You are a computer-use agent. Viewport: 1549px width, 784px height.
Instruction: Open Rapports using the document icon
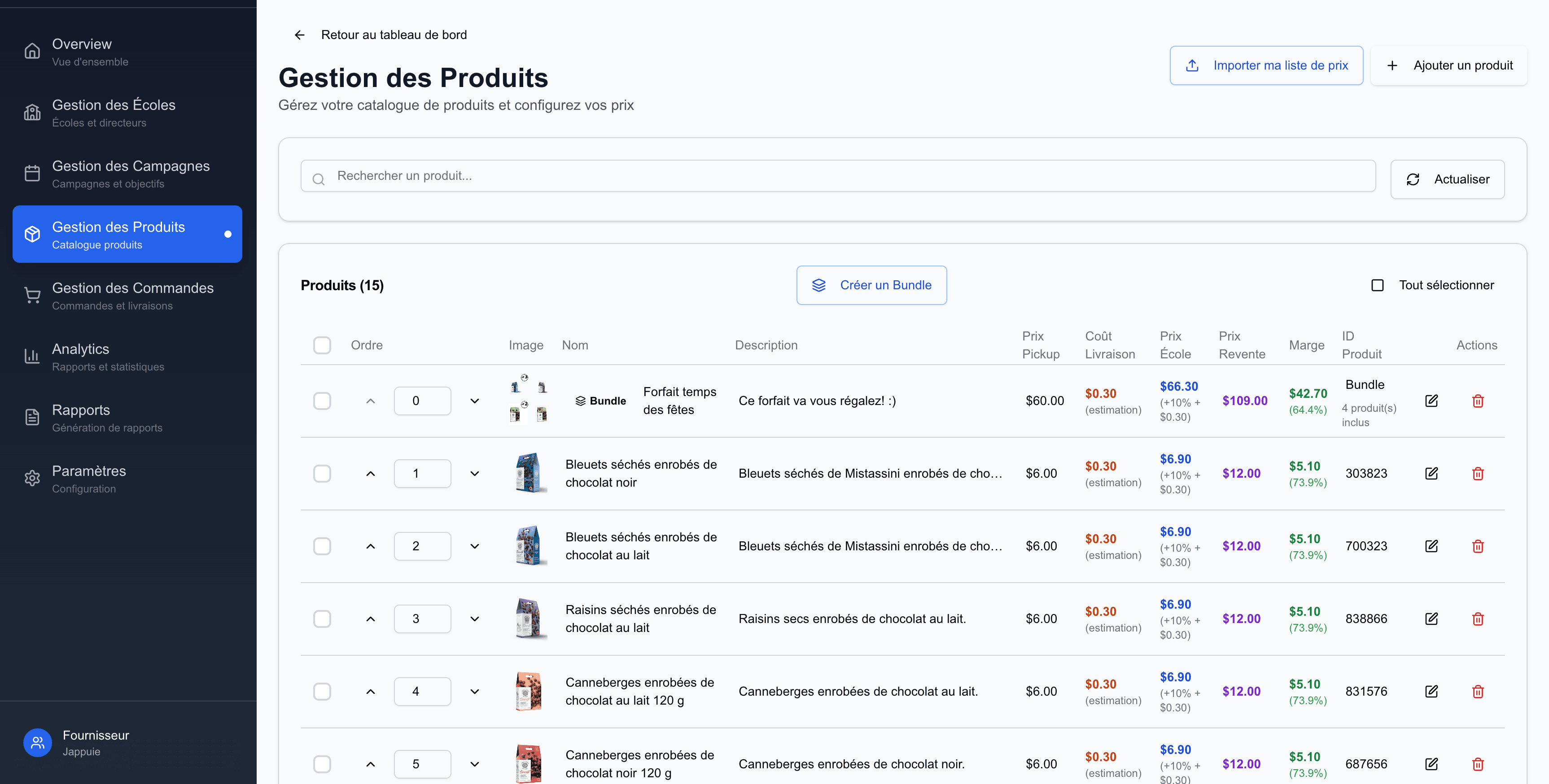[x=32, y=417]
